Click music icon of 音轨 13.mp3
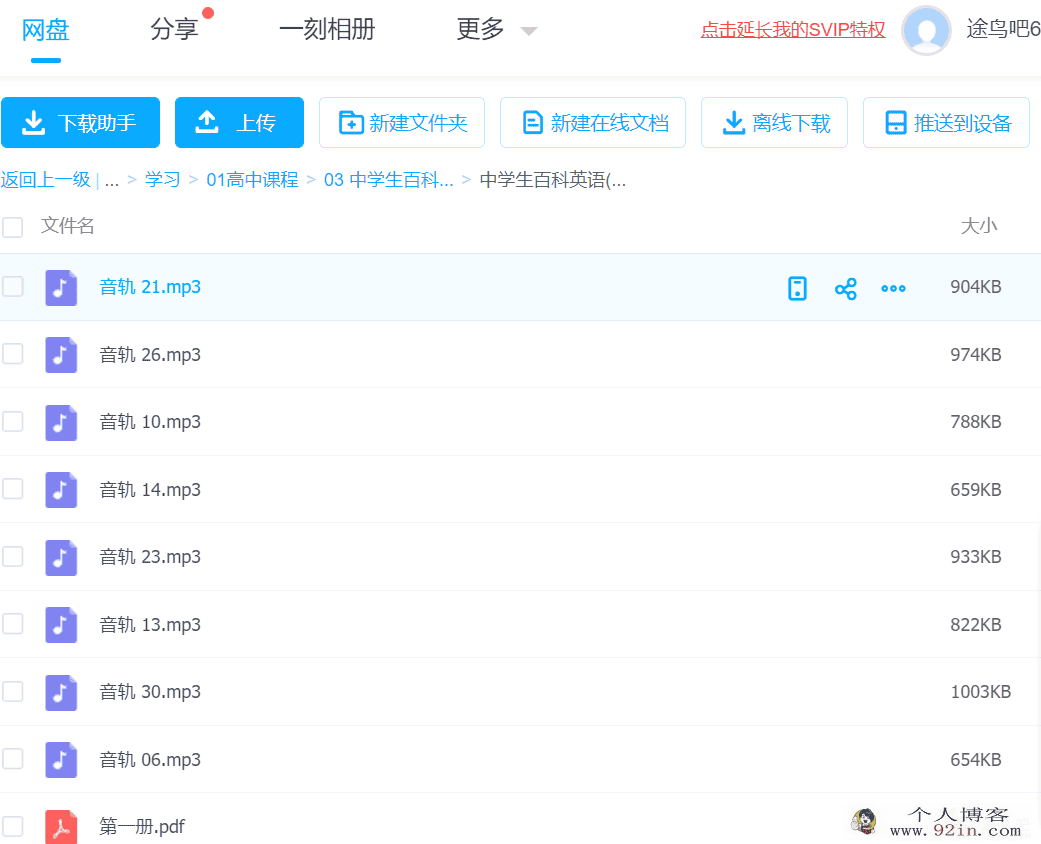The height and width of the screenshot is (844, 1041). click(61, 625)
